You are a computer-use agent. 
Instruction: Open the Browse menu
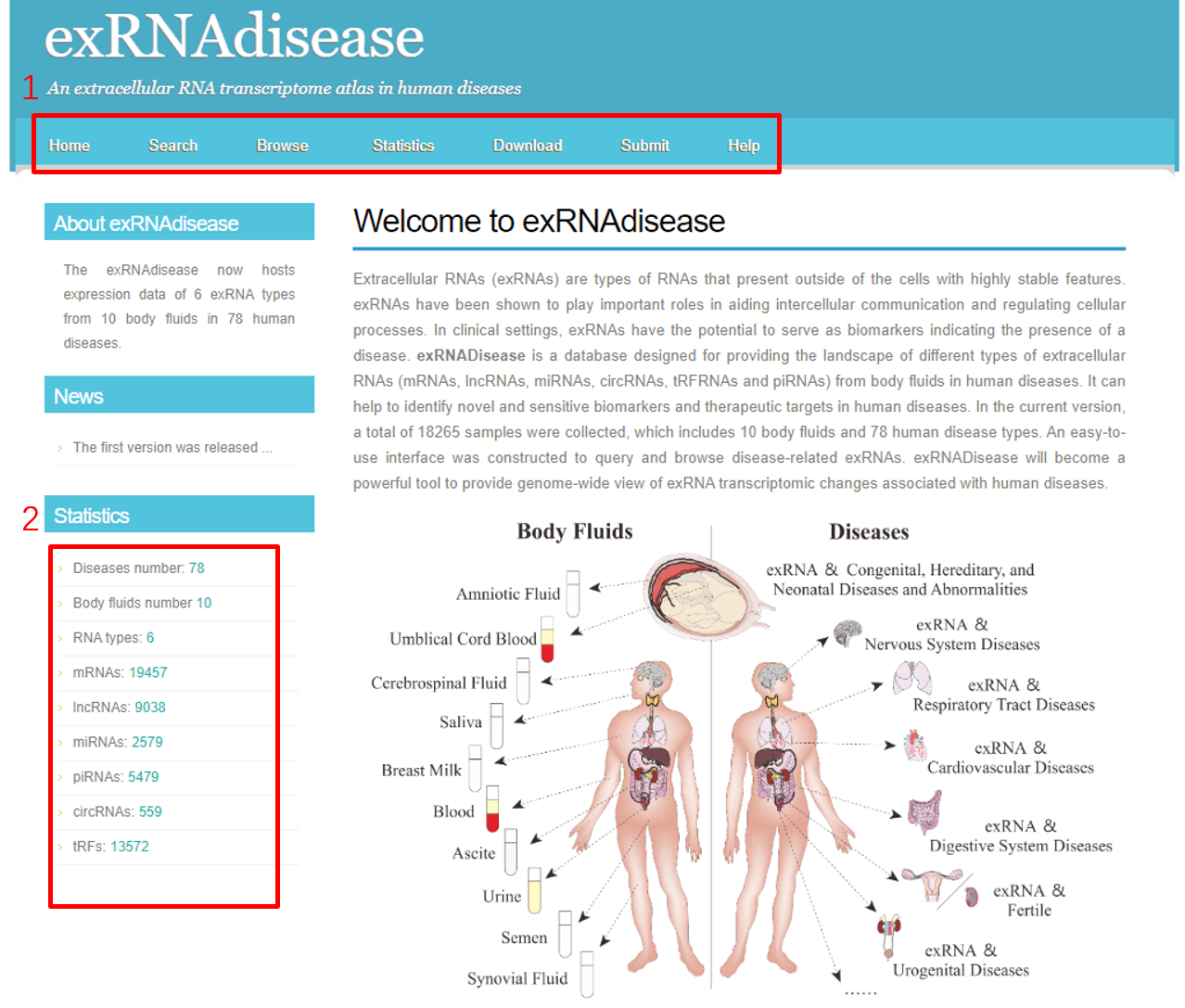coord(282,146)
